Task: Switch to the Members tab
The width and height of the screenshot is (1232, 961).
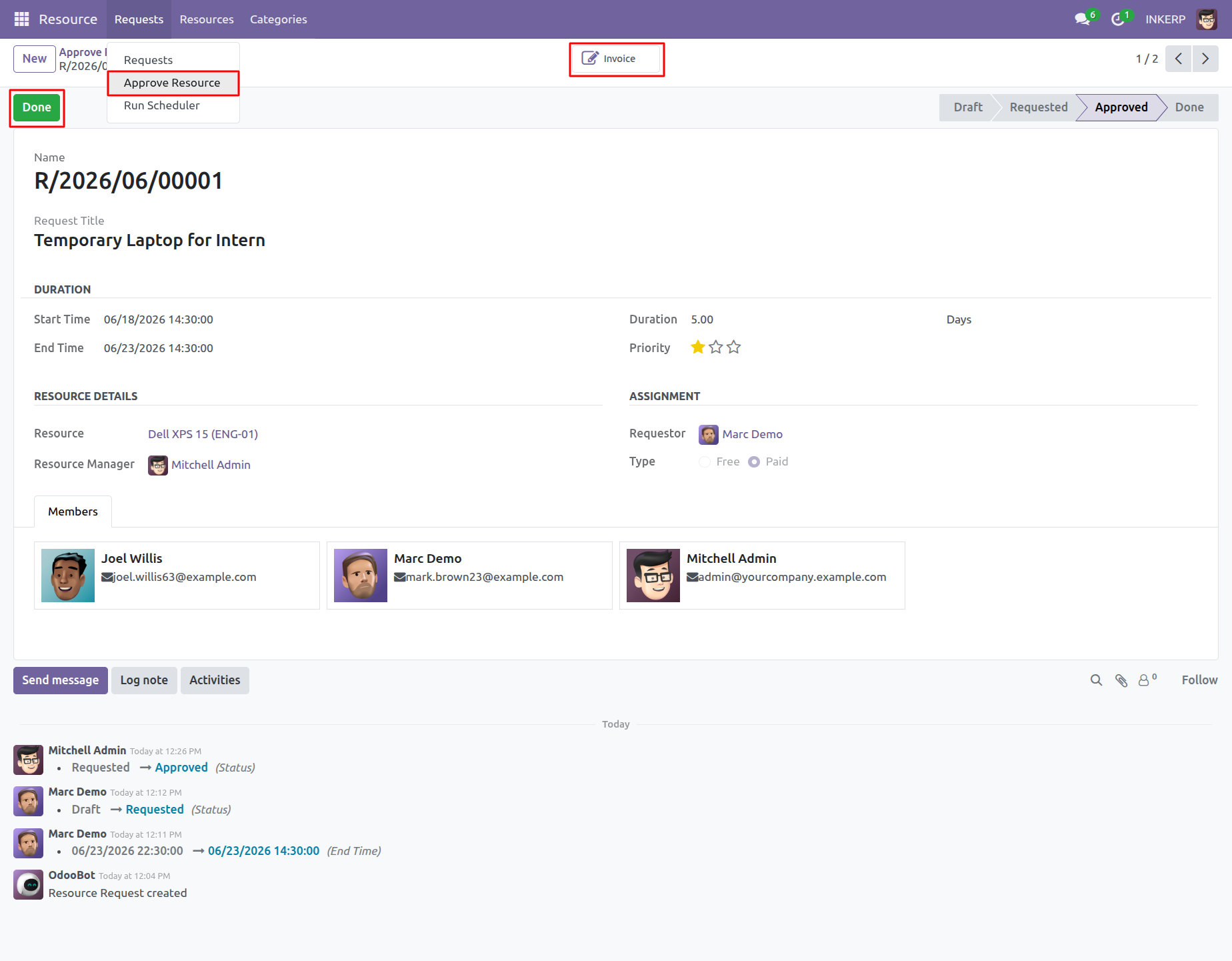Action: click(x=73, y=512)
